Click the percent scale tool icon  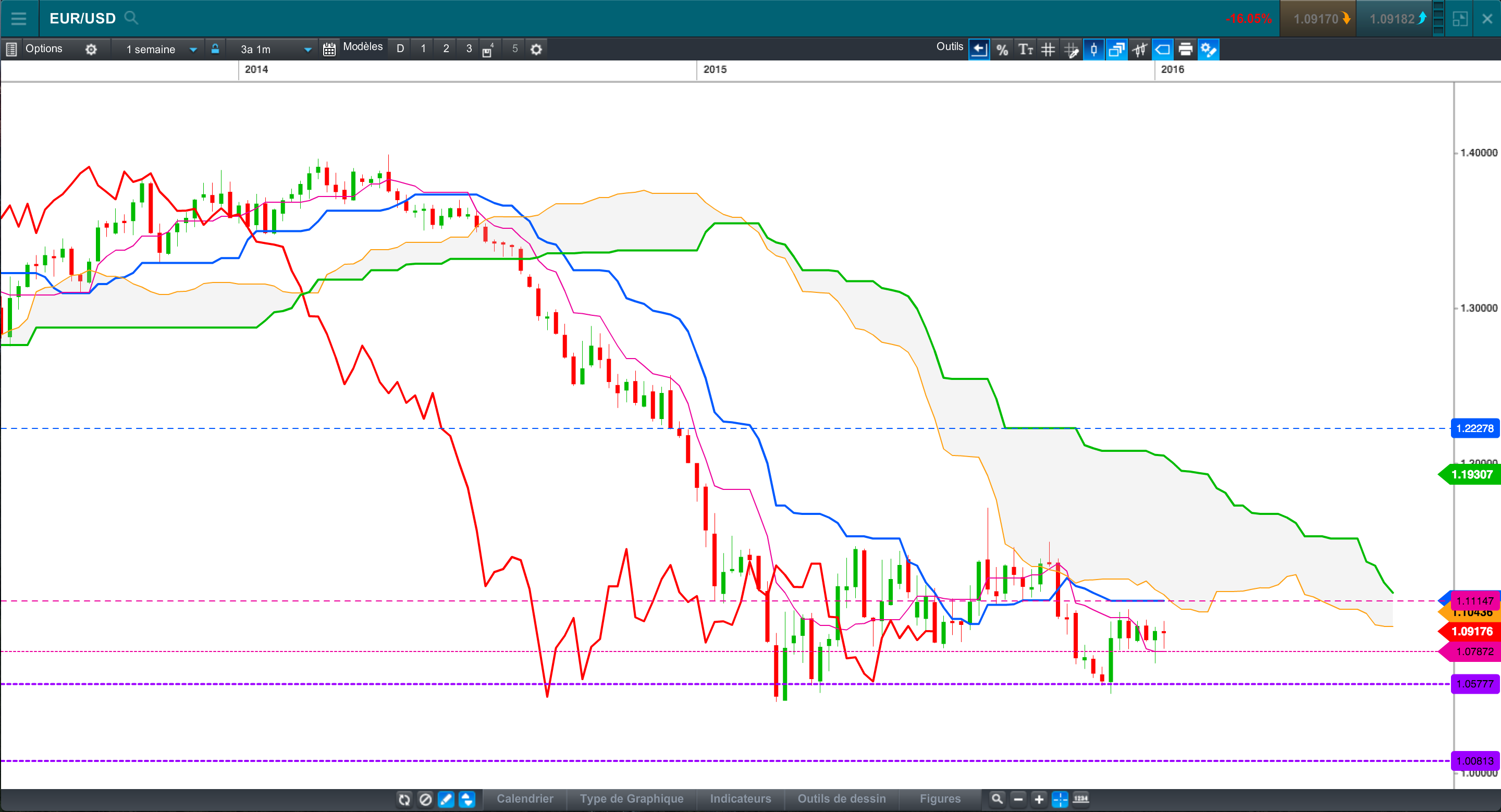(x=1002, y=50)
